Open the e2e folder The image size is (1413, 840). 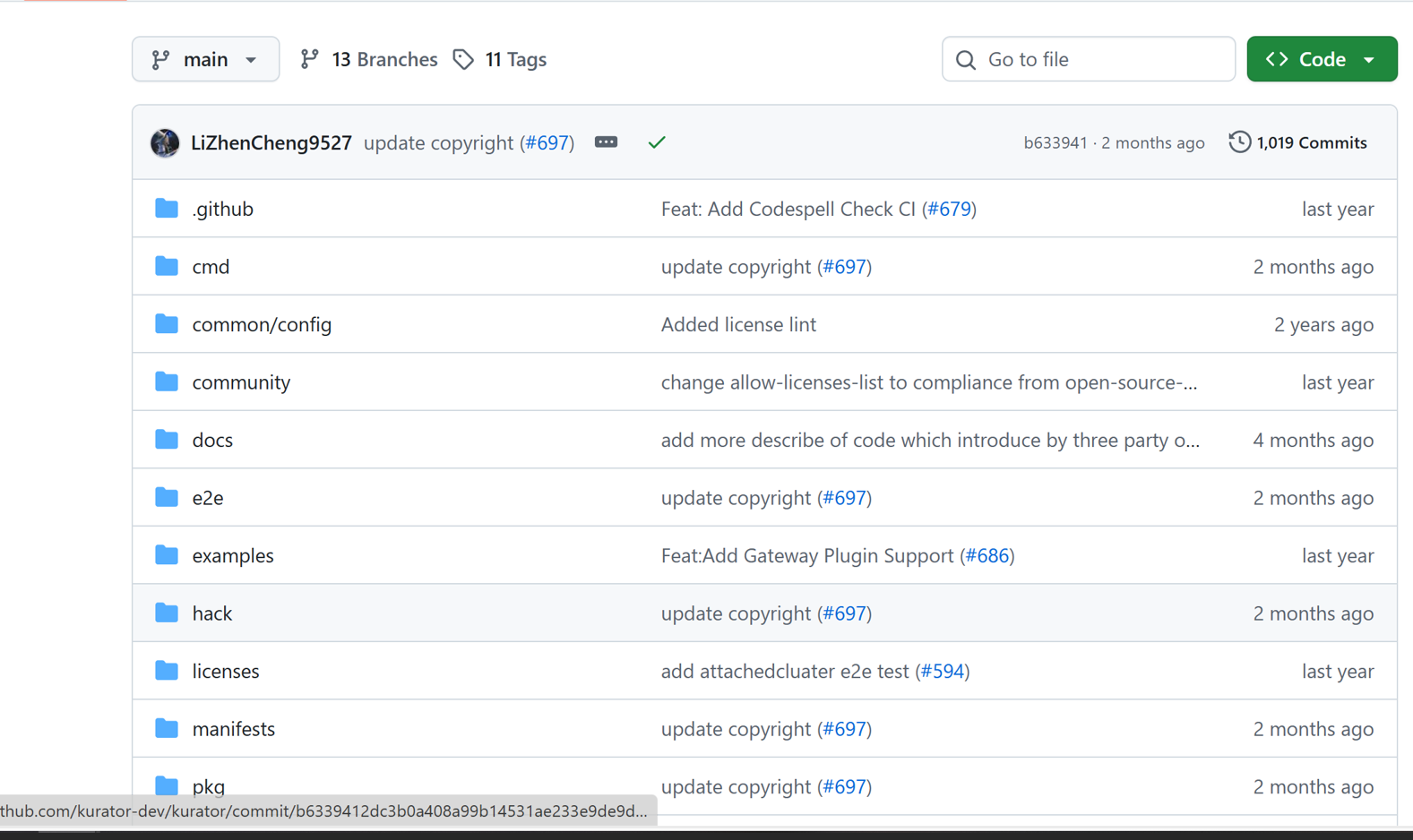click(x=208, y=498)
